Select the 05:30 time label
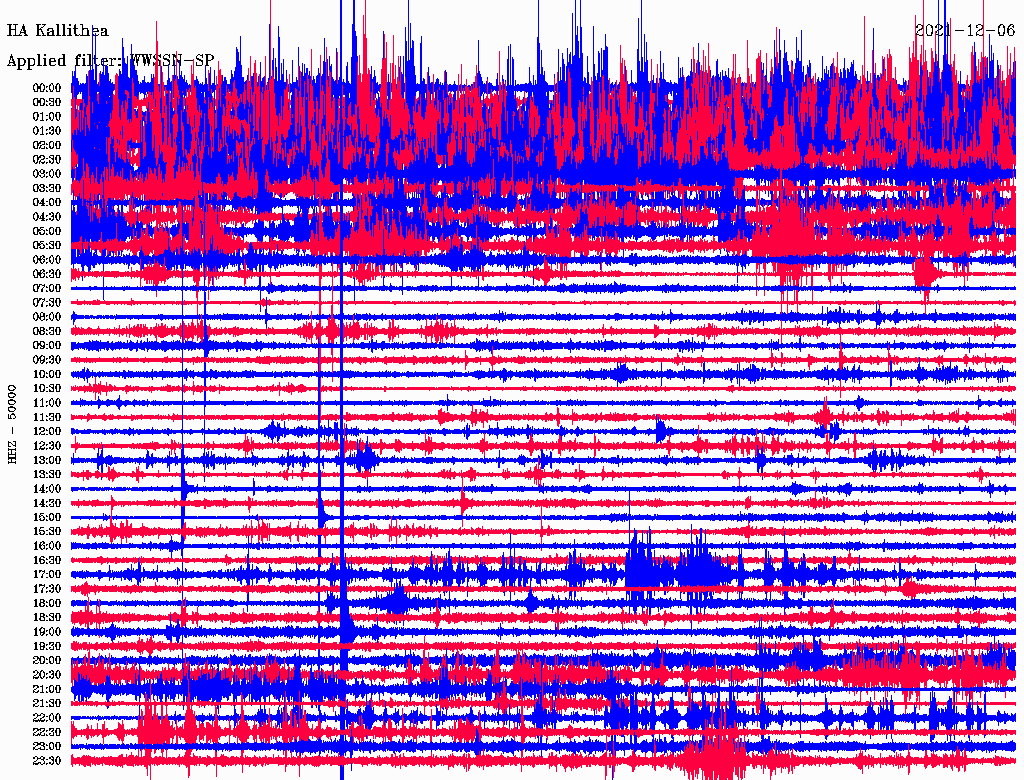 point(47,246)
